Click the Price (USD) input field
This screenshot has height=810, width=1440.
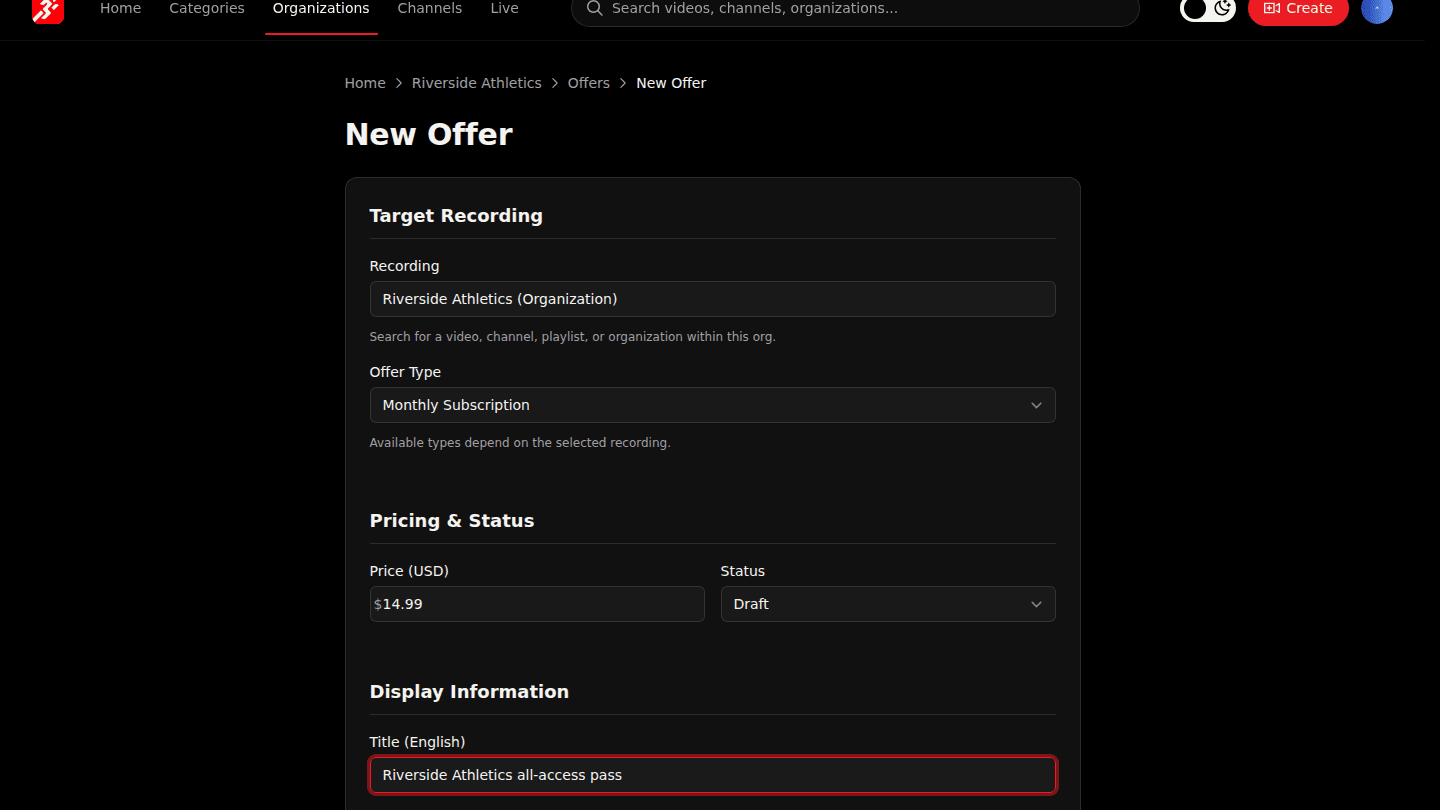[537, 604]
